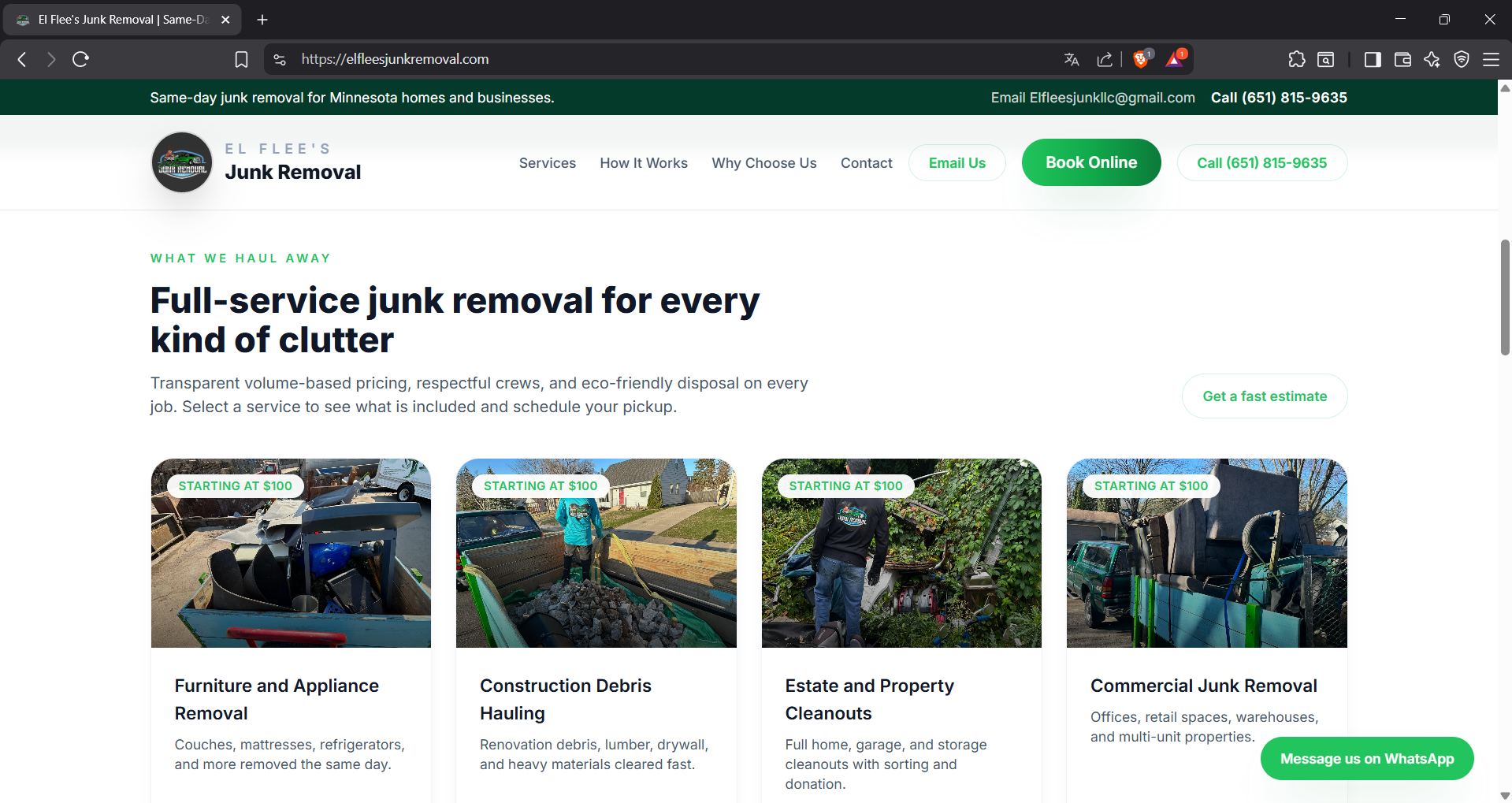
Task: Open Leo AI assistant icon
Action: [1432, 59]
